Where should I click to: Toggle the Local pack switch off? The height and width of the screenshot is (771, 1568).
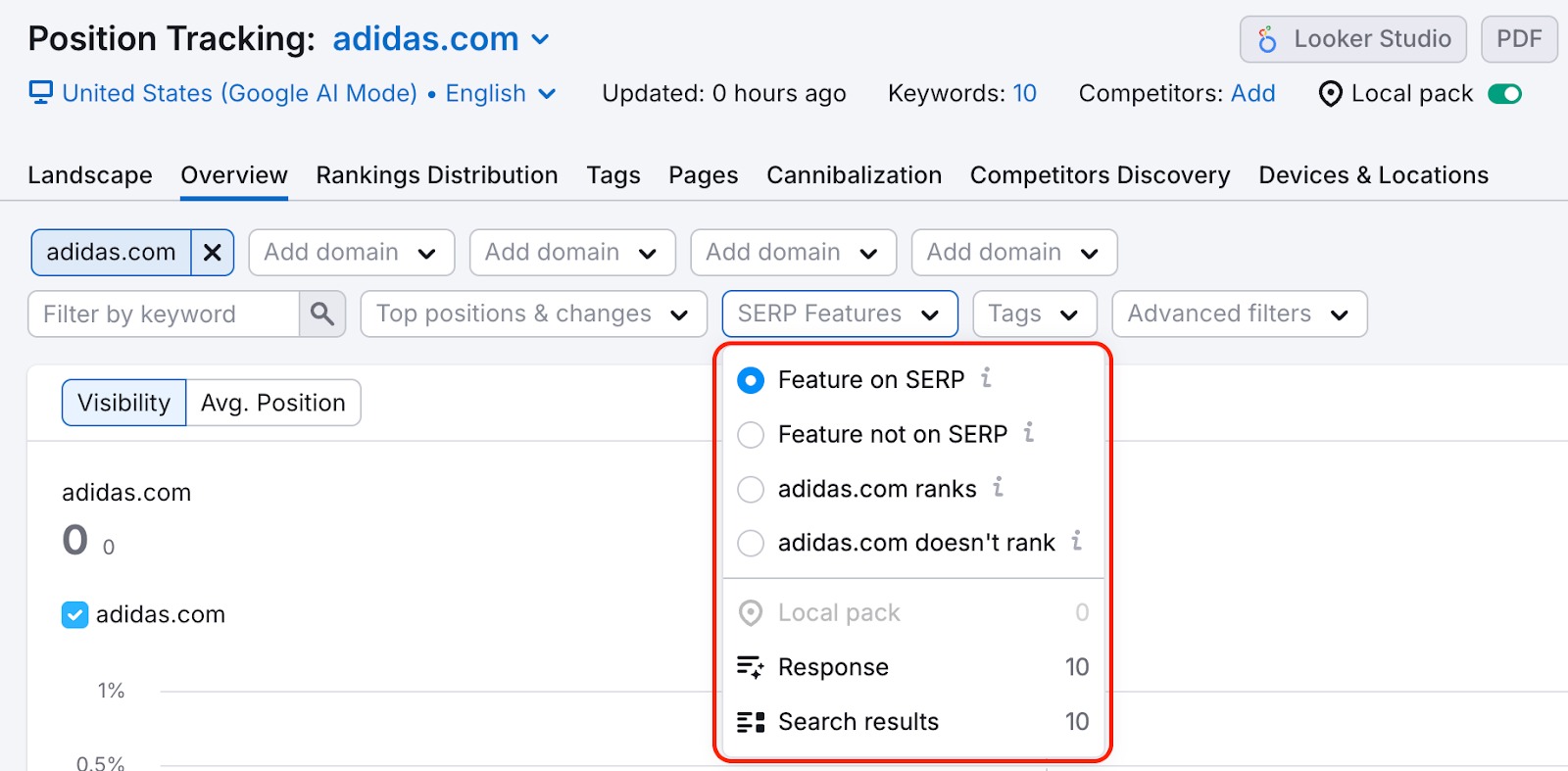coord(1504,94)
